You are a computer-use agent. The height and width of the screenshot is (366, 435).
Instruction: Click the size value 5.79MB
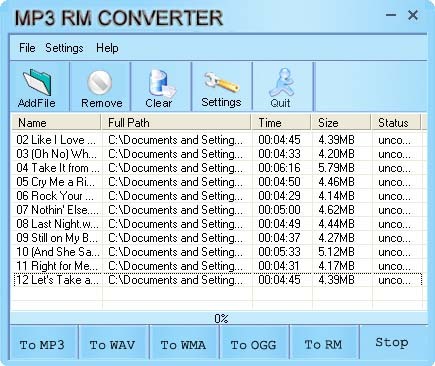coord(336,168)
